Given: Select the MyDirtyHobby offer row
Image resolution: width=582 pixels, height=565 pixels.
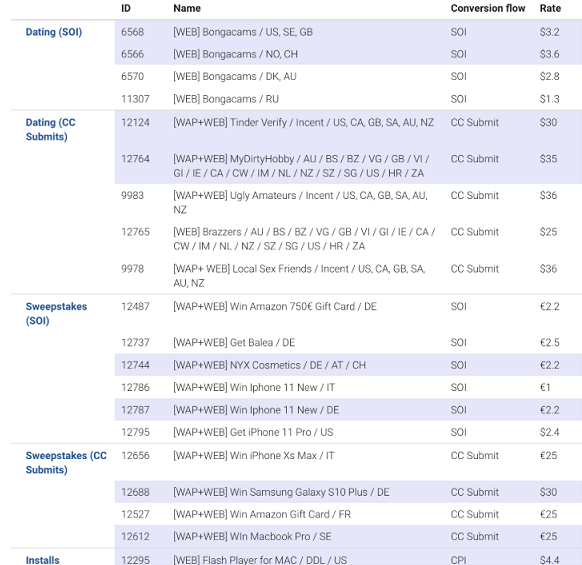Looking at the screenshot, I should 348,166.
